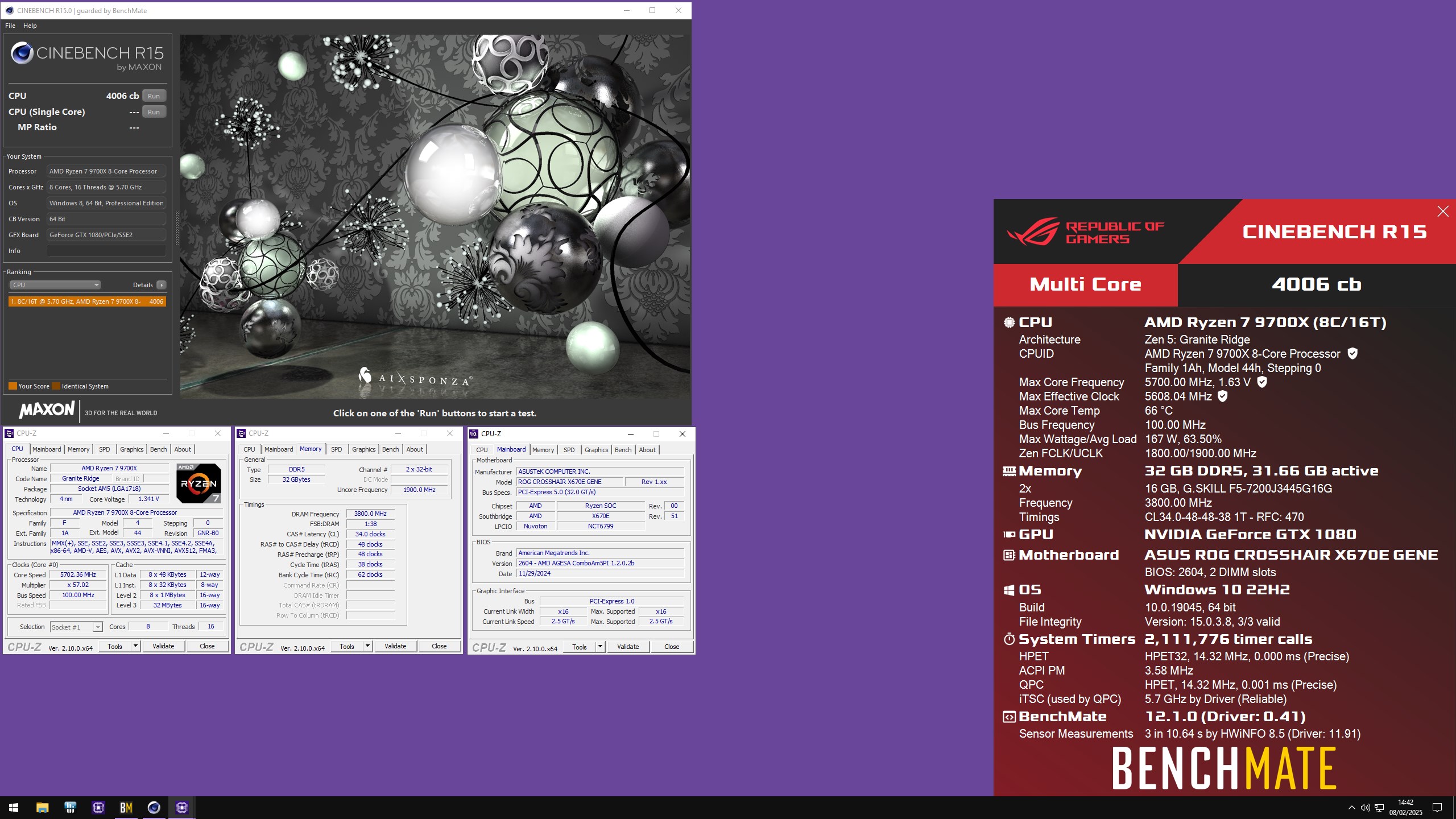
Task: Switch to Memory tab in CPU-Z Mainboard window
Action: pyautogui.click(x=543, y=450)
